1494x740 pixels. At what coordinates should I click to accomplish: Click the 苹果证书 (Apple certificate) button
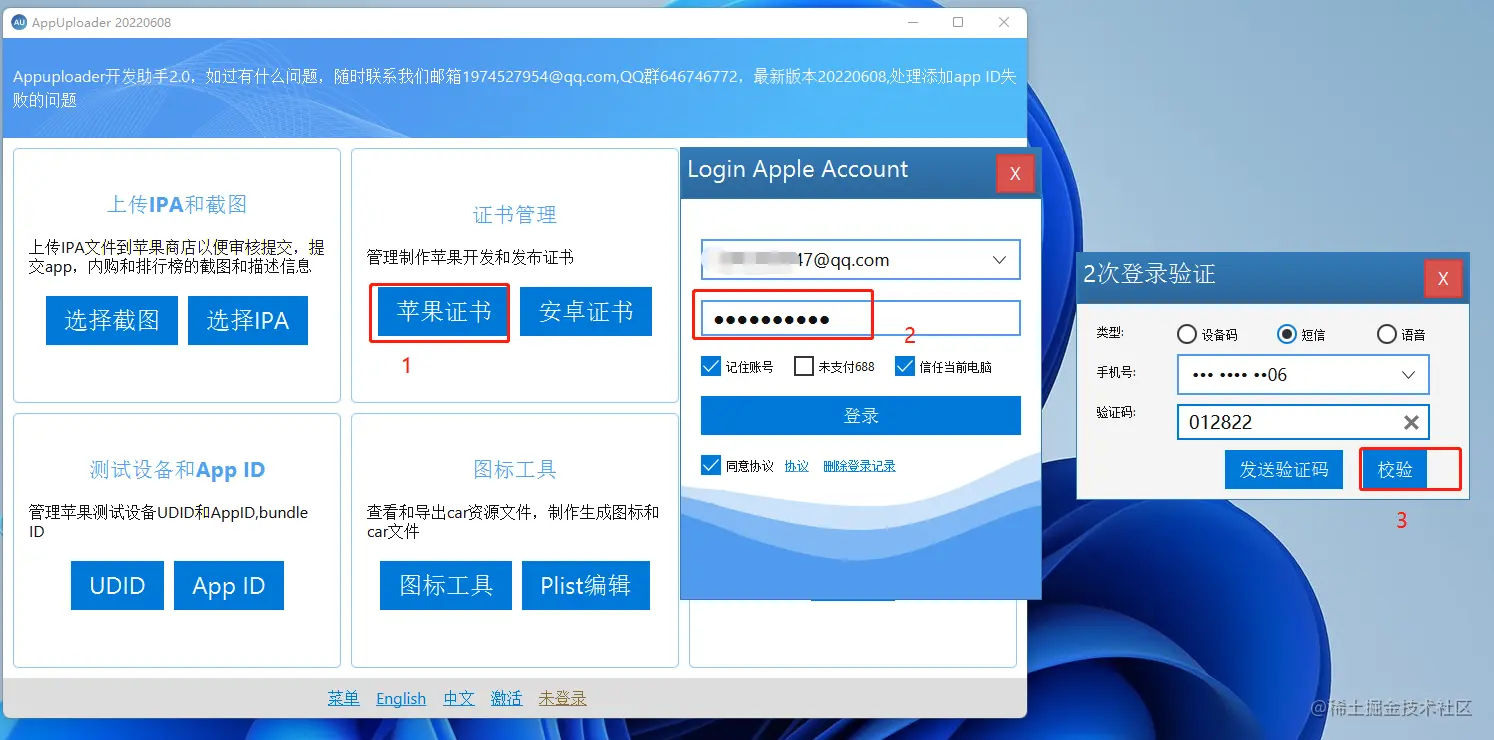[x=439, y=312]
